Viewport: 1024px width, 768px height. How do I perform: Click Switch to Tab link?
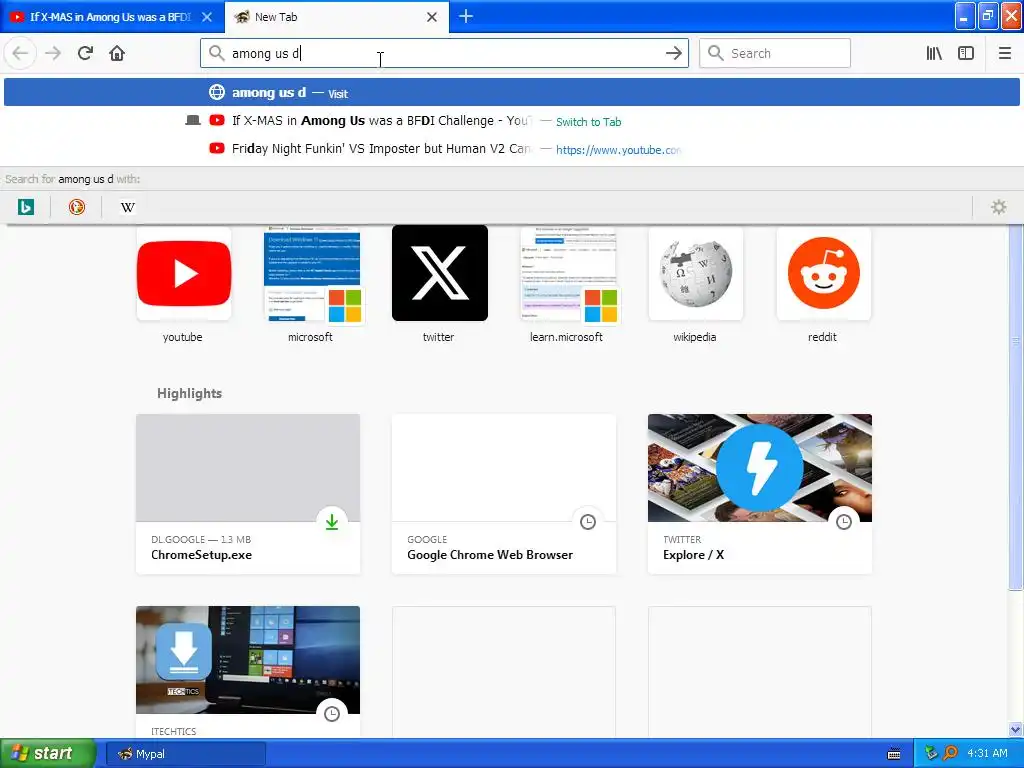tap(588, 122)
